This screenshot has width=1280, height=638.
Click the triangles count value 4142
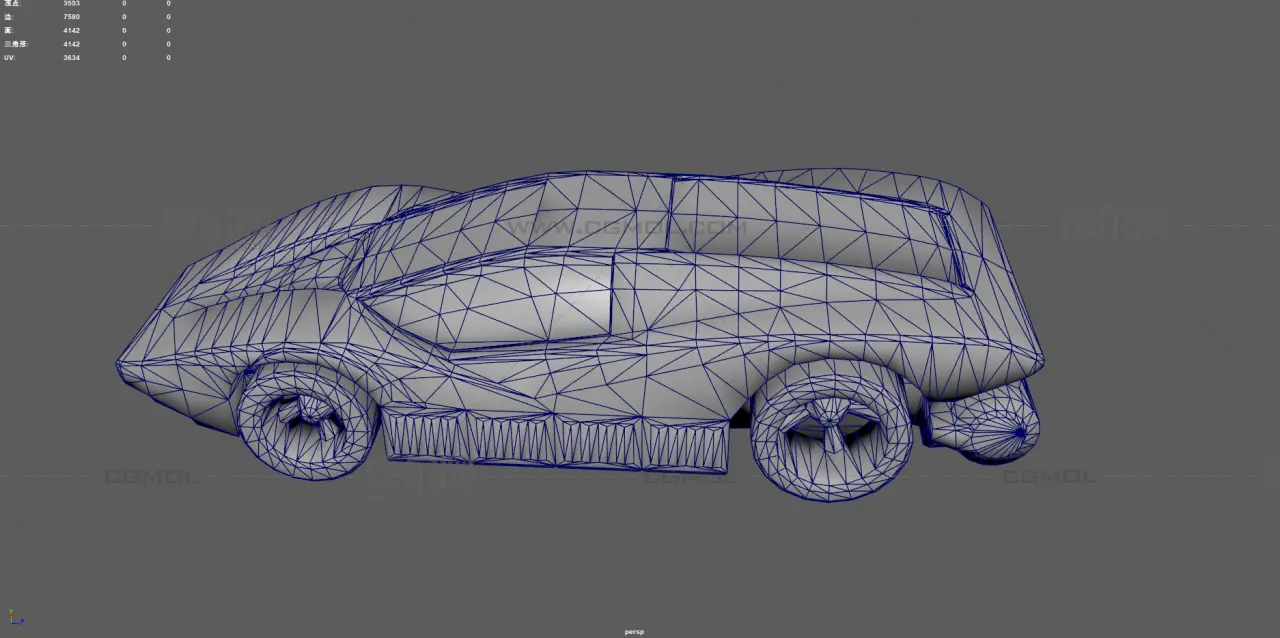pyautogui.click(x=71, y=44)
